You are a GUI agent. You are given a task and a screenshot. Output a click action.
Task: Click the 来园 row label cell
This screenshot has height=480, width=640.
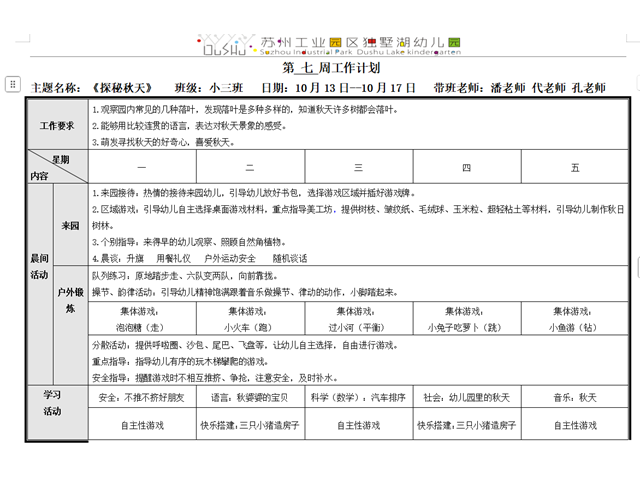pos(70,225)
